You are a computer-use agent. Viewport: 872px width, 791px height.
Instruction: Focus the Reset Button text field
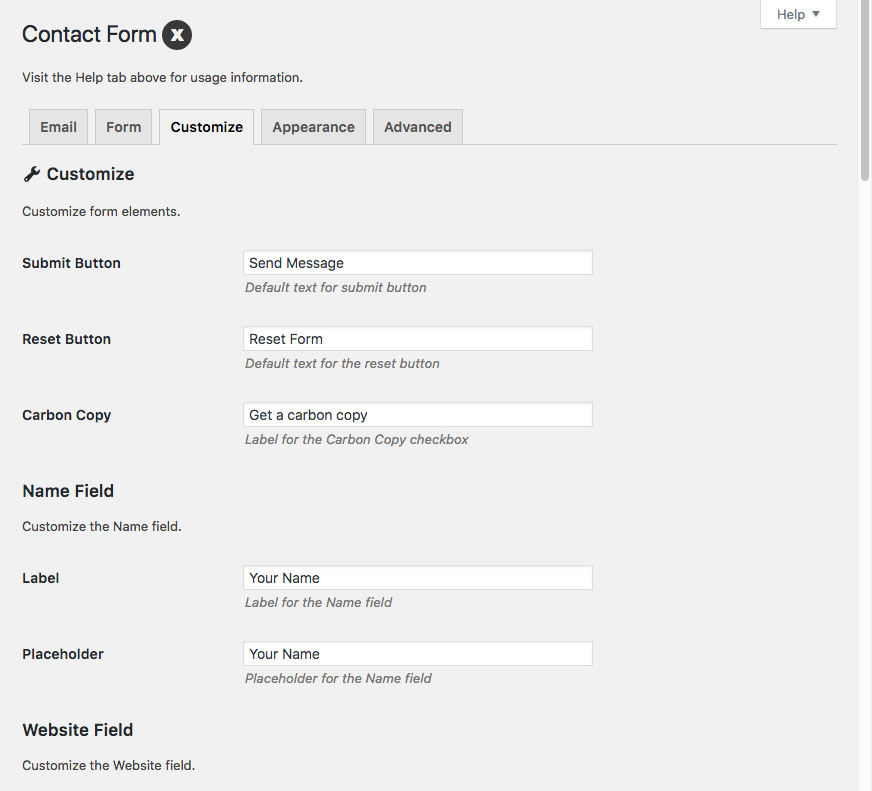[x=417, y=339]
